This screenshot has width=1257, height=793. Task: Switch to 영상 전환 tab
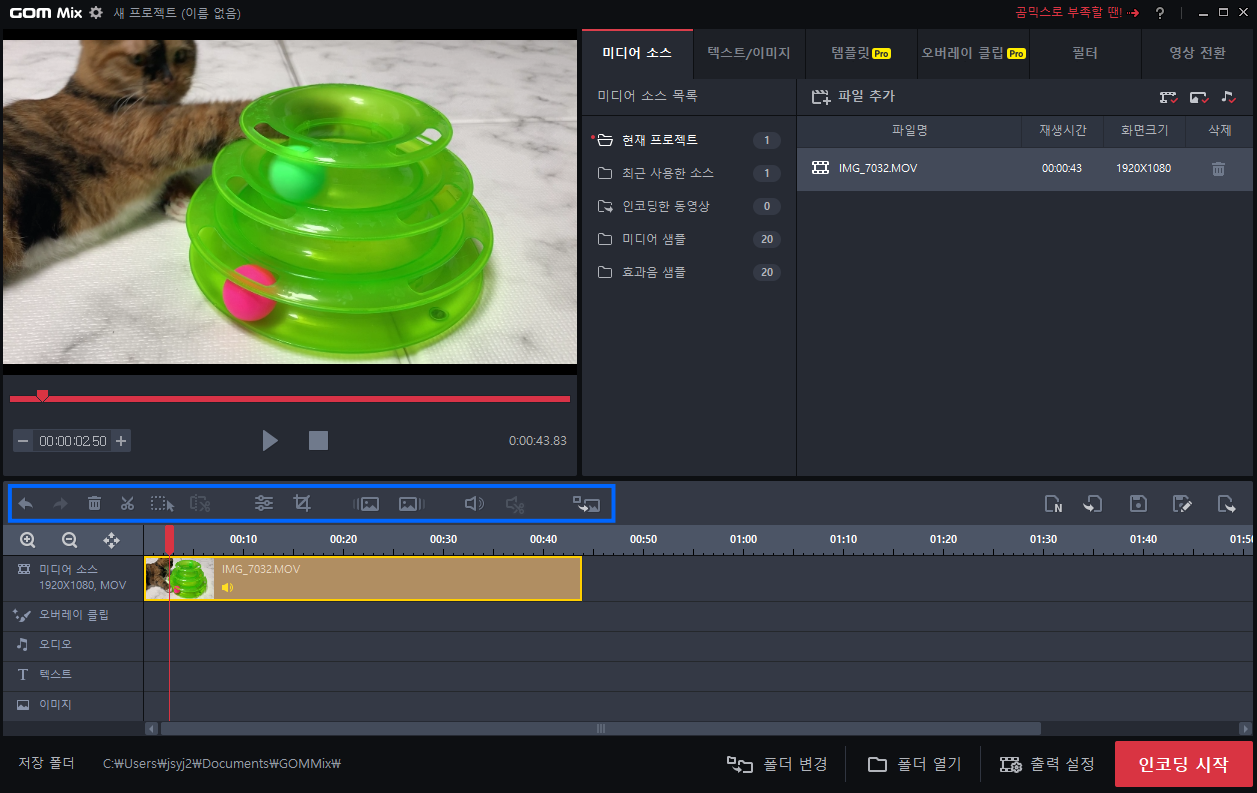[x=1197, y=54]
